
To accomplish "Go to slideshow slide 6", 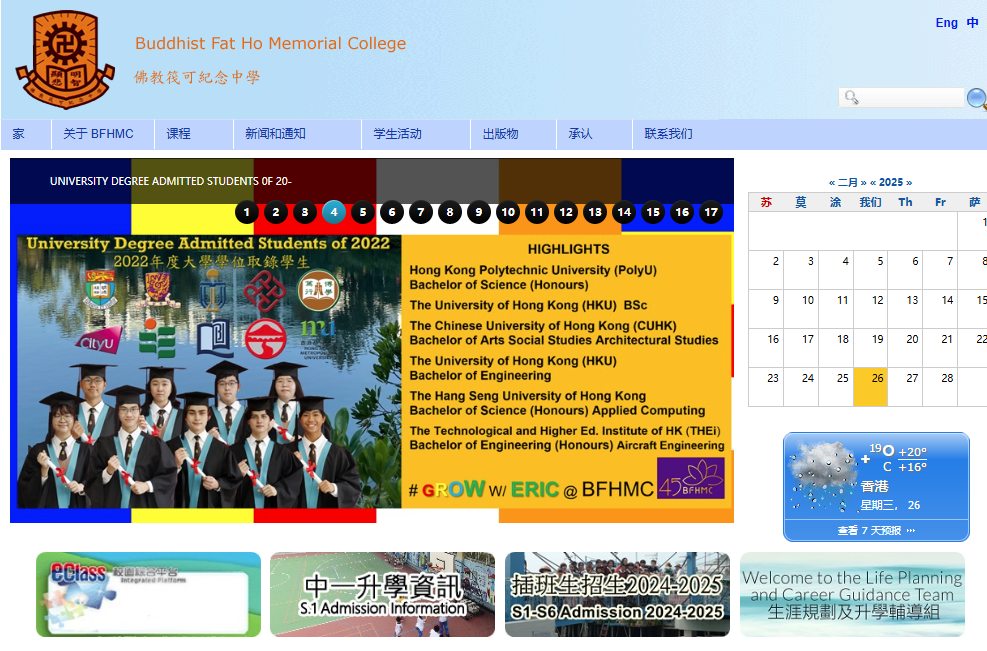I will (x=392, y=212).
